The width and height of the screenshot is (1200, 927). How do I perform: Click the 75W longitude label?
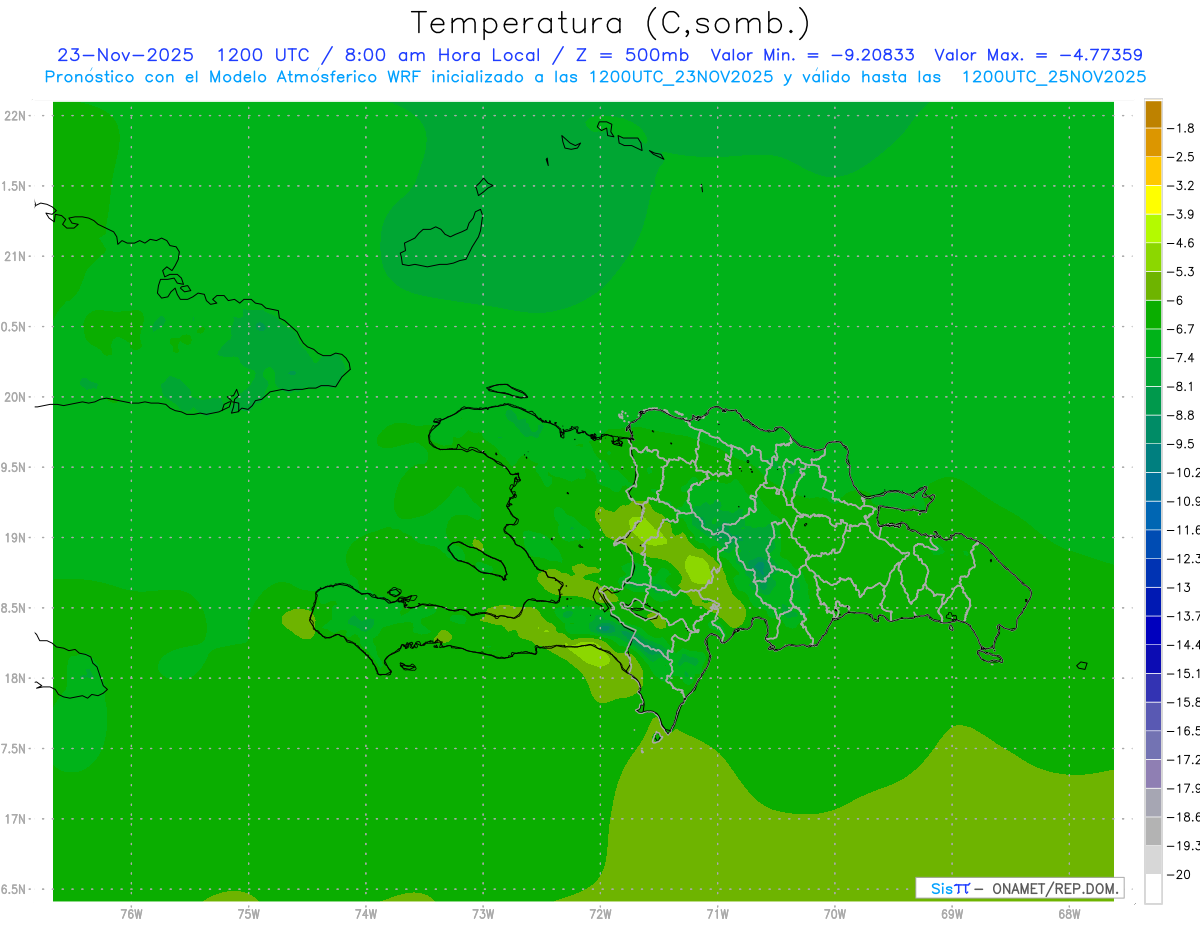point(248,913)
